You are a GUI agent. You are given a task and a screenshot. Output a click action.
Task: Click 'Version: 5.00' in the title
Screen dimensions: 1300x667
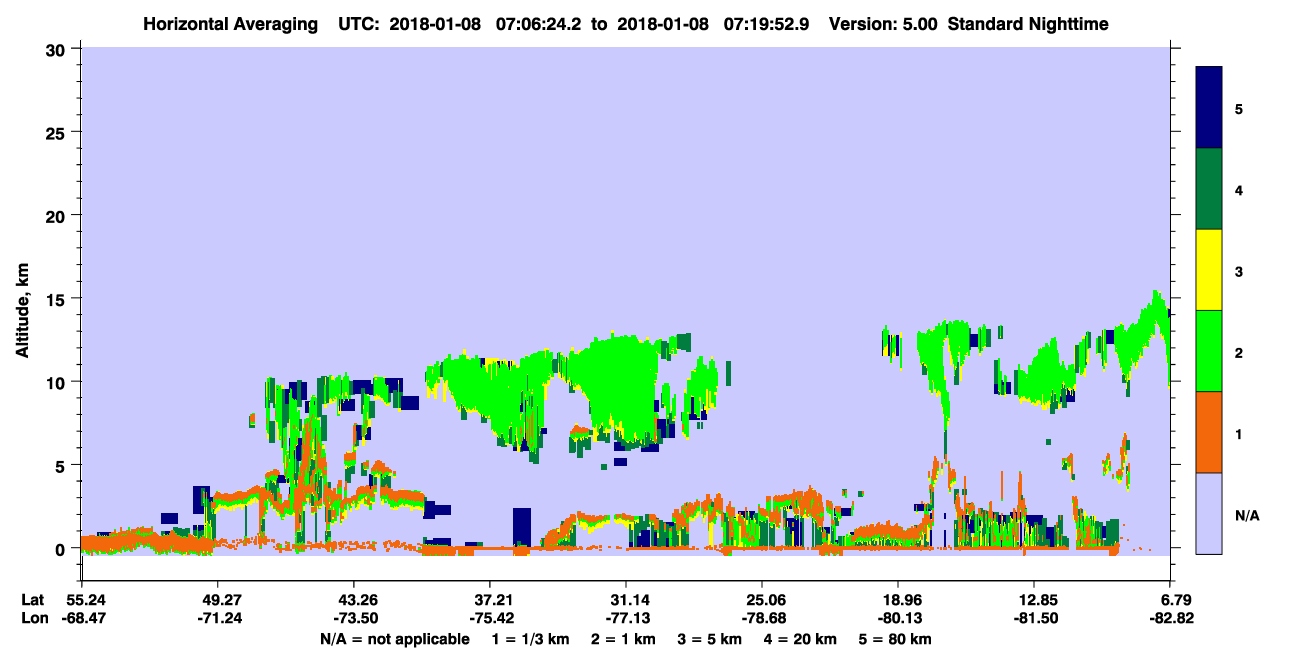point(883,23)
